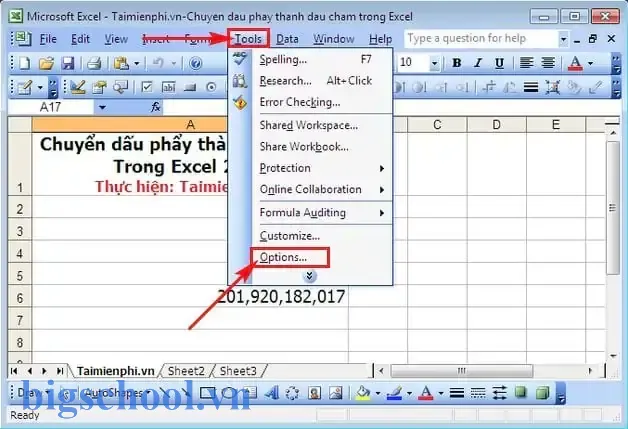Apply Shadow Style green square icon
Viewport: 628px width, 429px height.
click(x=521, y=393)
